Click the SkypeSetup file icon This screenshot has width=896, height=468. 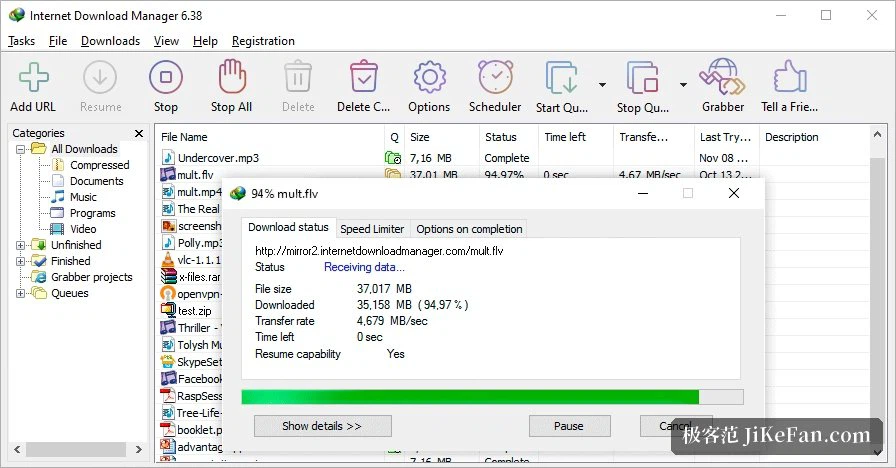(167, 362)
